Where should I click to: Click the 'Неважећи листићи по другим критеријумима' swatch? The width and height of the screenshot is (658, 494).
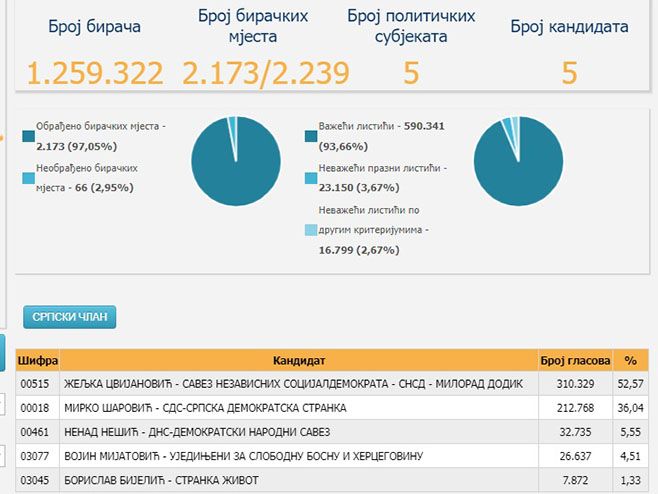click(x=312, y=231)
